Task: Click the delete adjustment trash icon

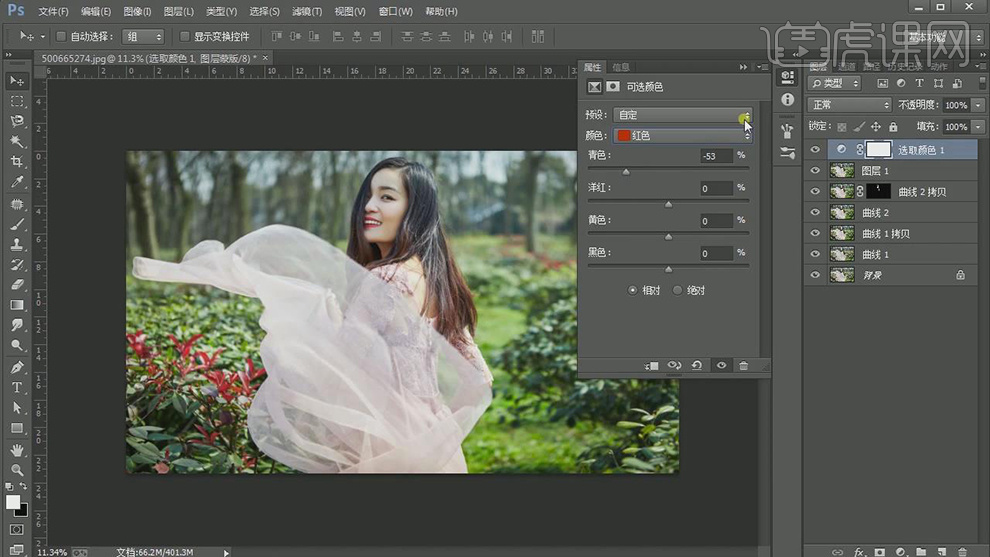Action: coord(744,366)
